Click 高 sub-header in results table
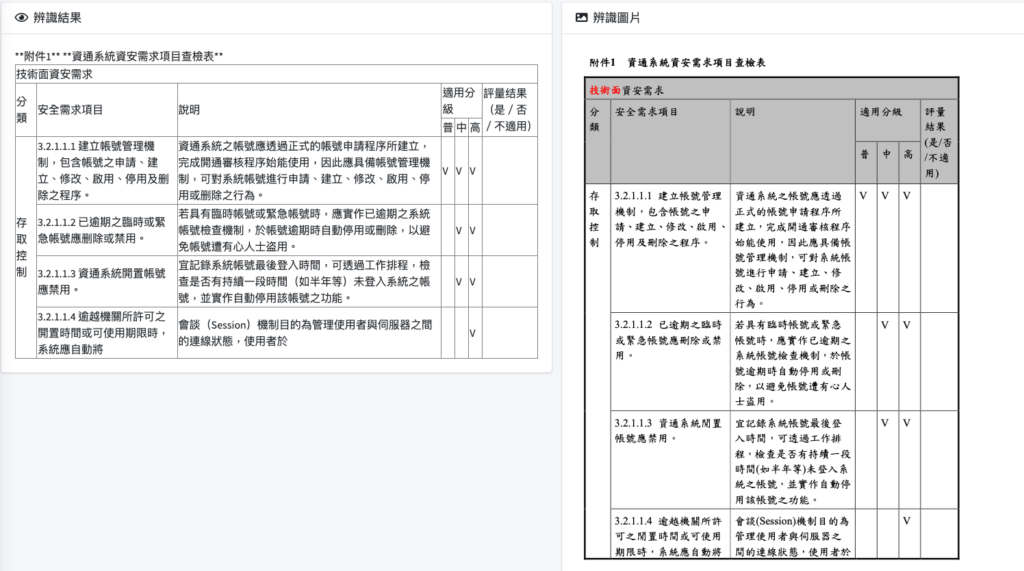Screen dimensions: 1024x571 pos(475,127)
